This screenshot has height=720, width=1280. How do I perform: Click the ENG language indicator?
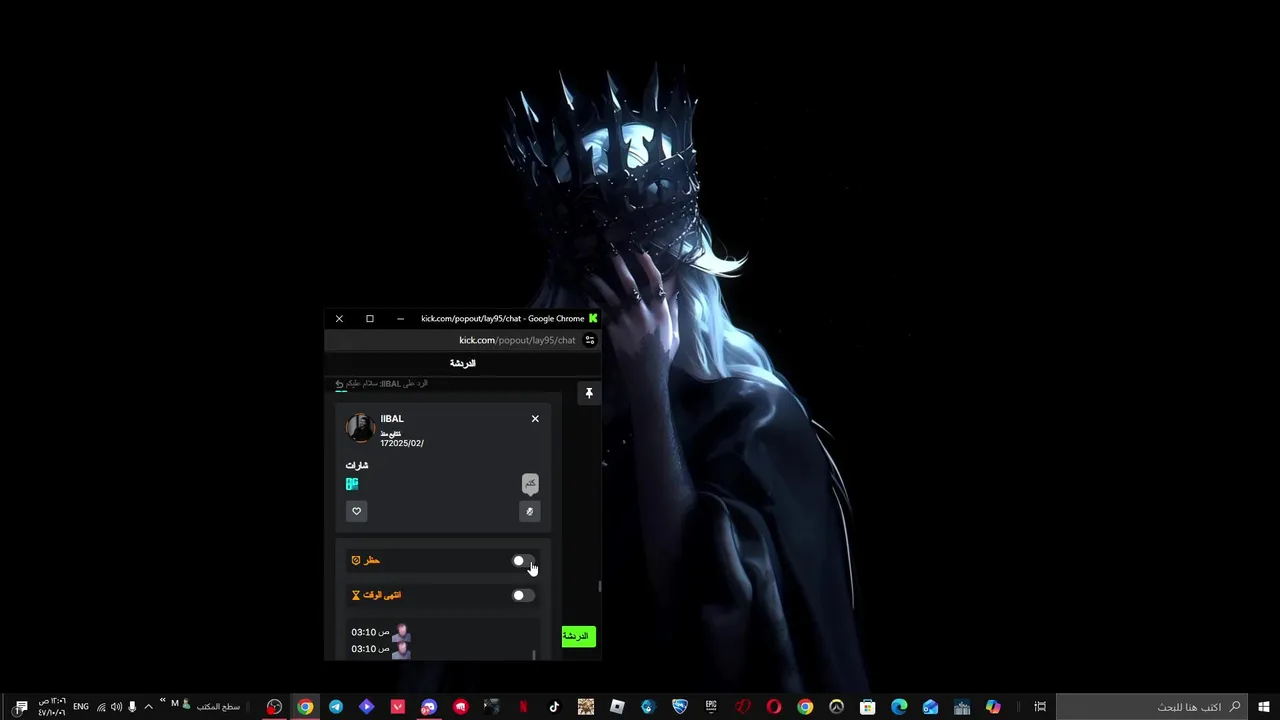pyautogui.click(x=81, y=707)
